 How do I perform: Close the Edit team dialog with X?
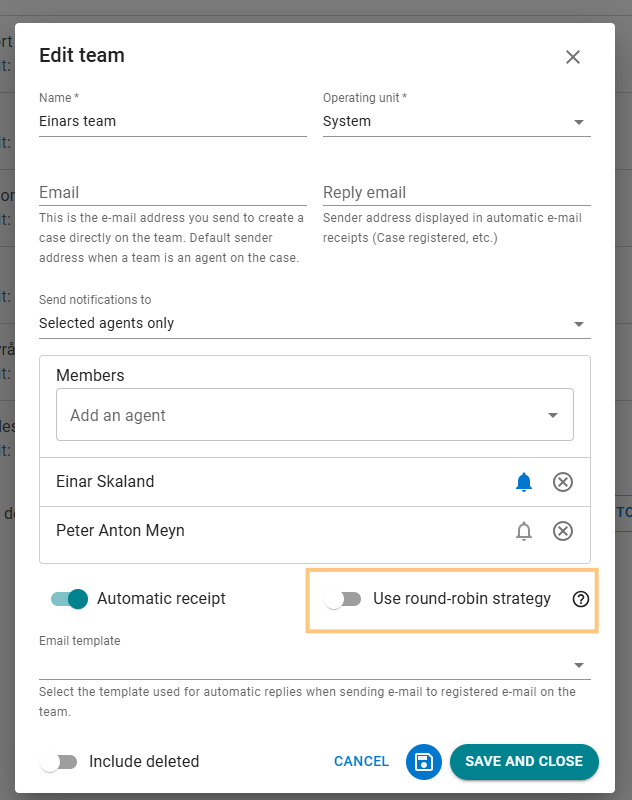[x=573, y=57]
